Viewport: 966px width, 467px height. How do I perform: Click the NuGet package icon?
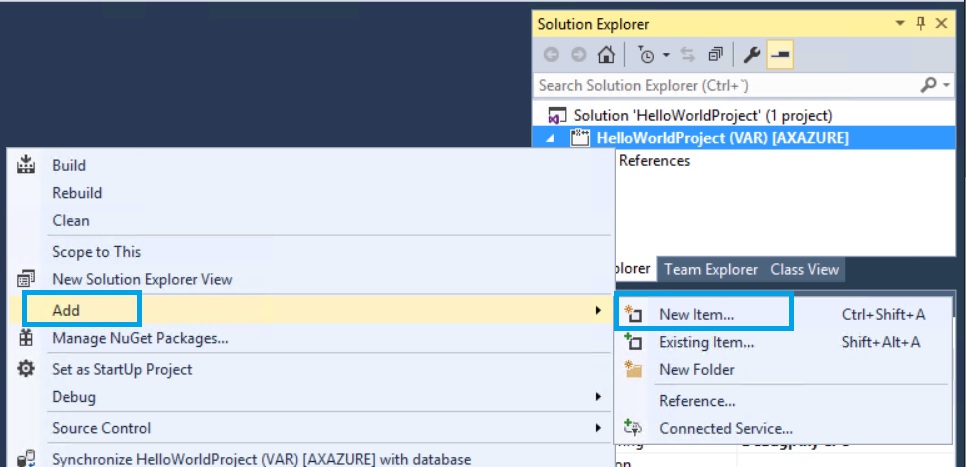(26, 338)
